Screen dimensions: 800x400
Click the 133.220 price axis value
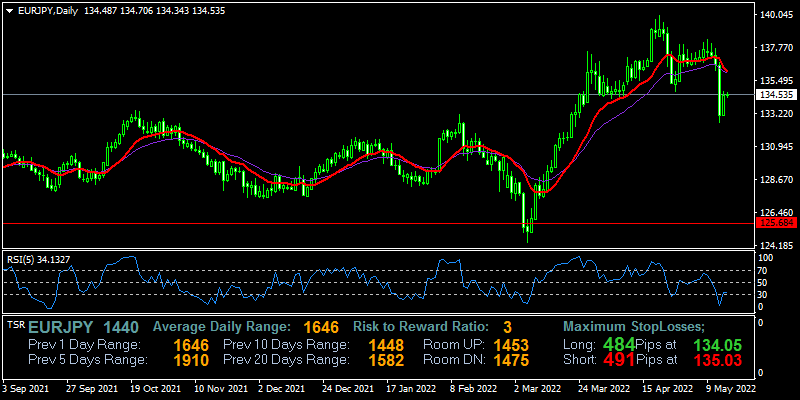coord(776,114)
